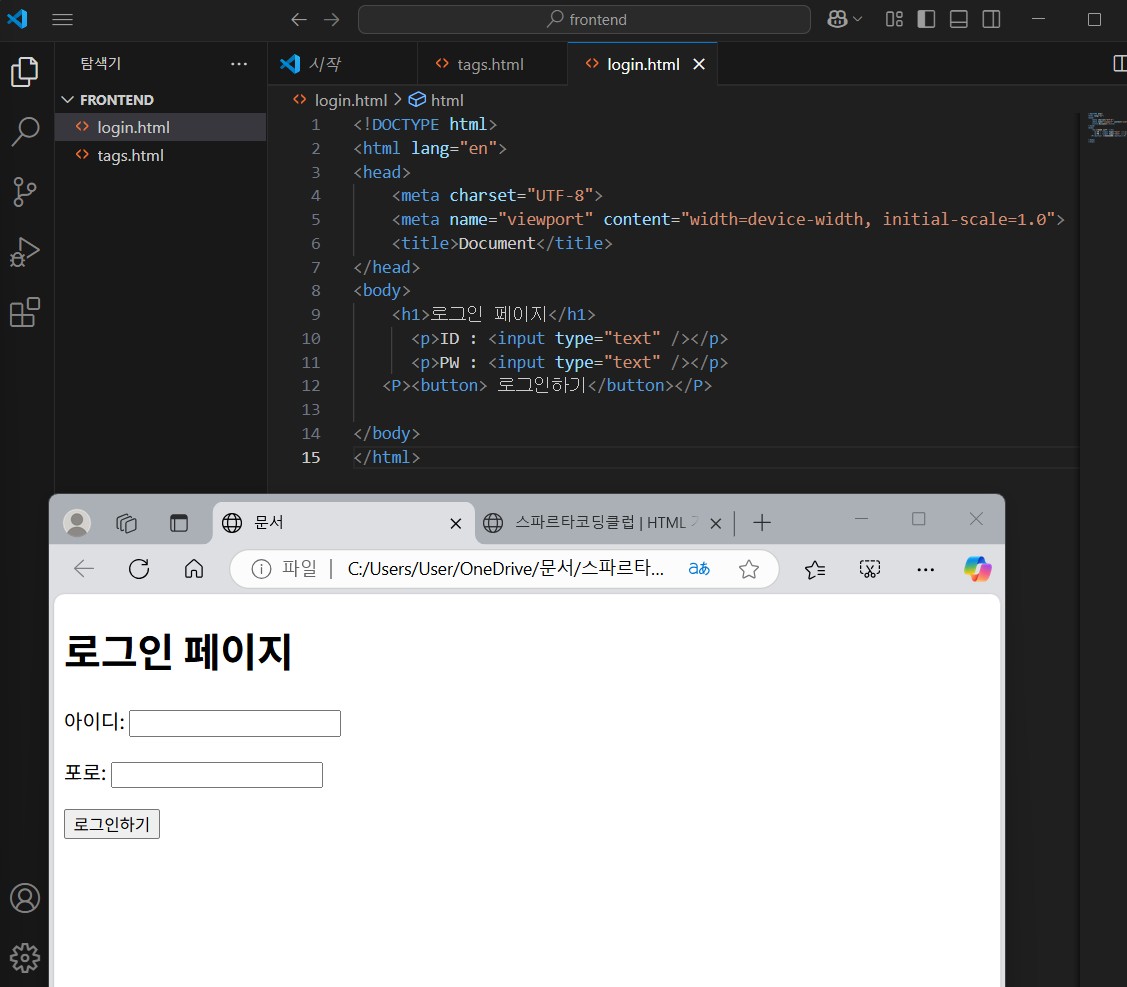The width and height of the screenshot is (1127, 987).
Task: Start a browser screenshot capture
Action: [x=870, y=569]
